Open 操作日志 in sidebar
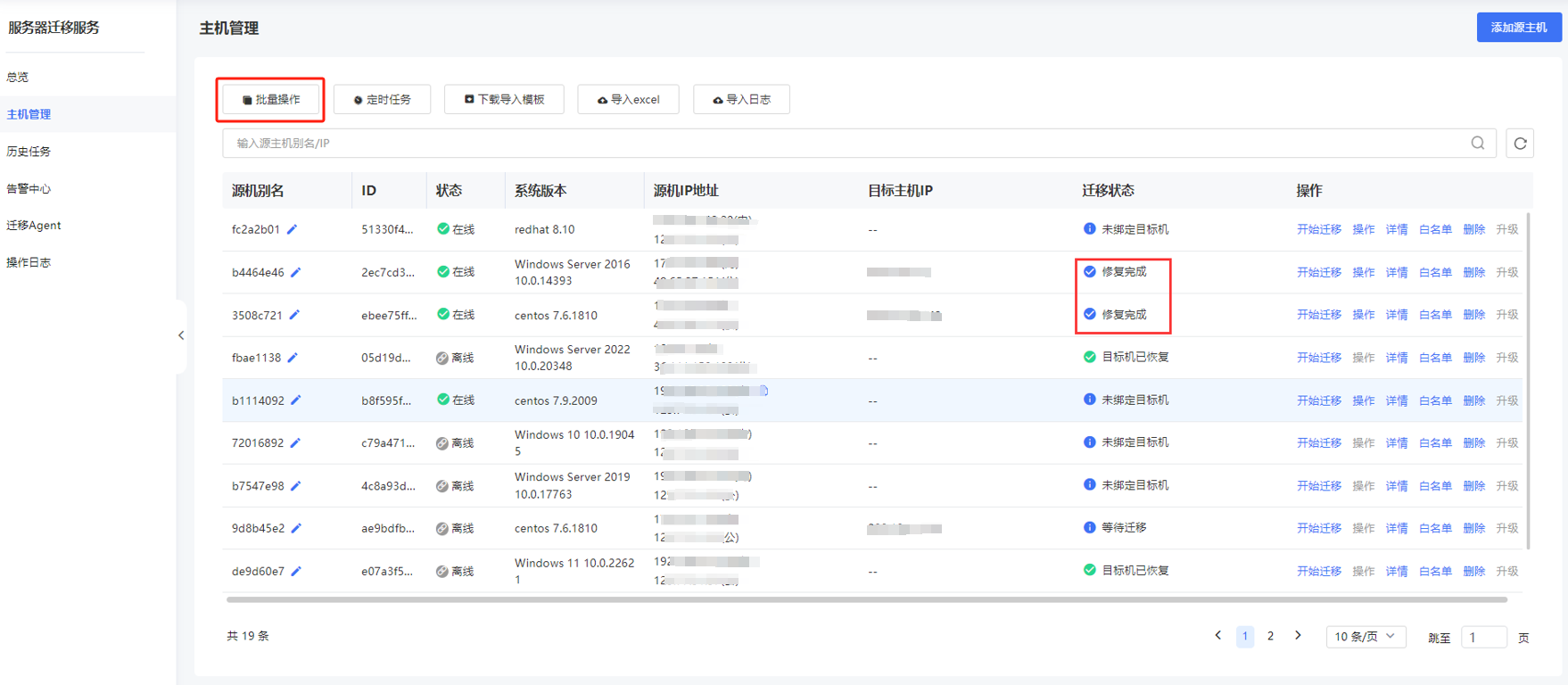The image size is (1568, 685). click(x=29, y=262)
